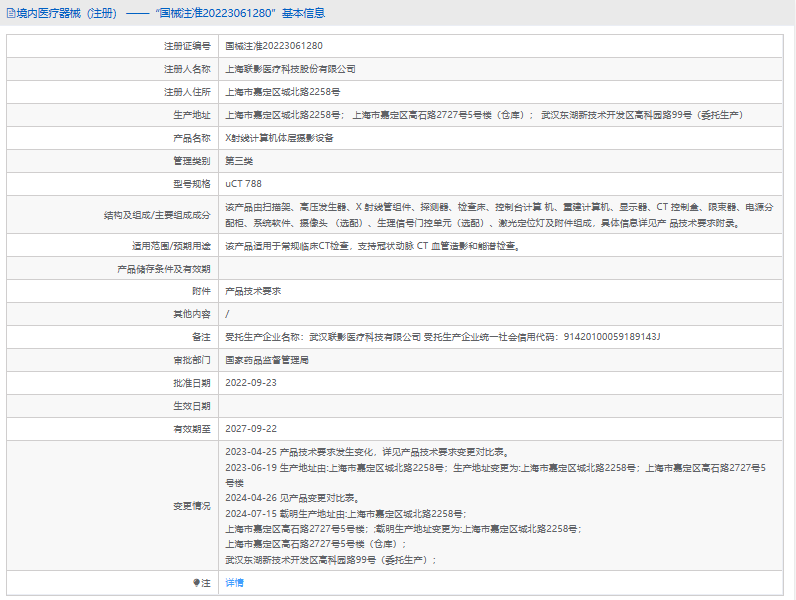Click the 结构及组成 description text
Image resolution: width=796 pixels, height=600 pixels.
[x=498, y=214]
